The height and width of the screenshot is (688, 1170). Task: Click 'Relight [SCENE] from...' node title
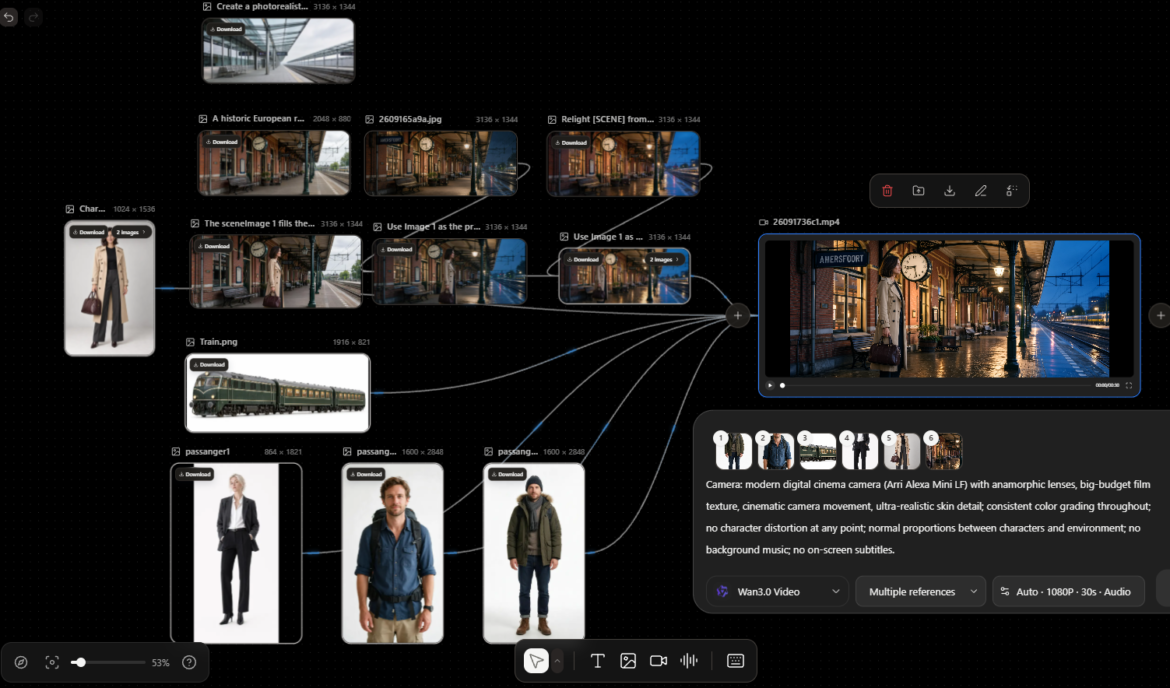pos(607,119)
